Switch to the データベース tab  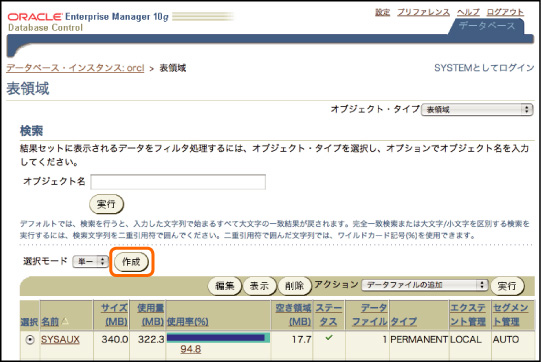(486, 26)
